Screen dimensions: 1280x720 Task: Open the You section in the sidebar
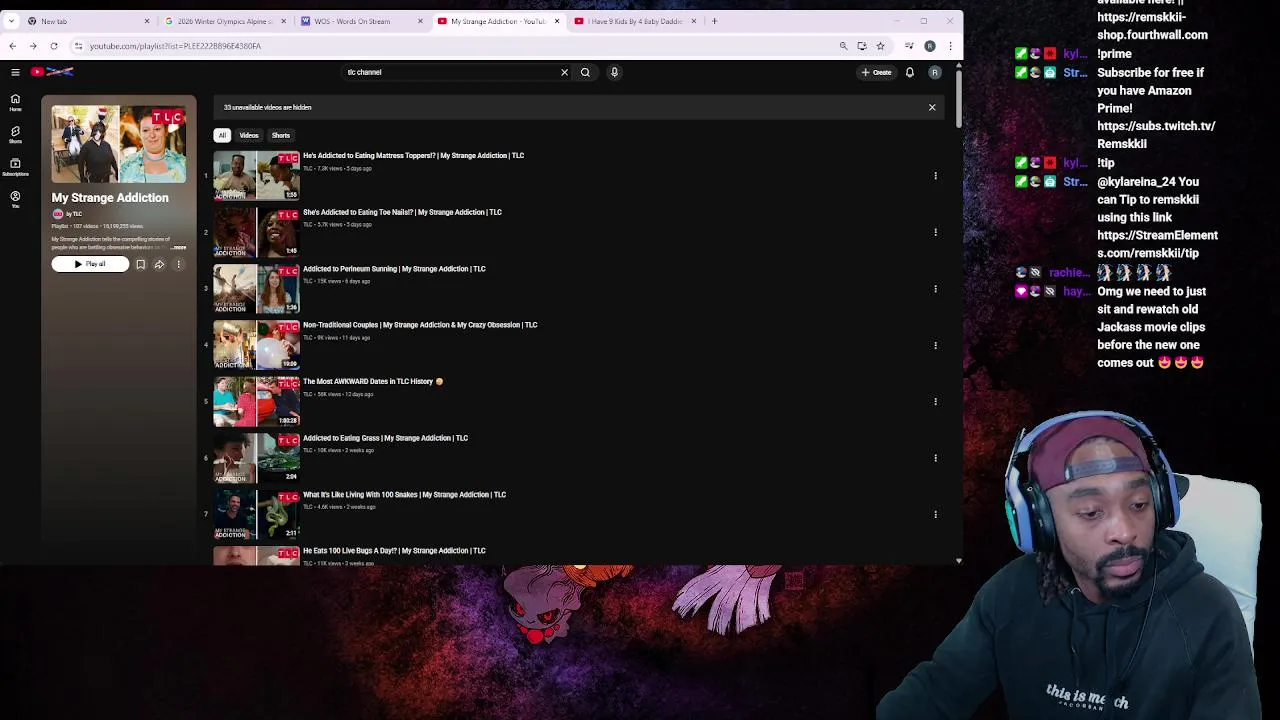[x=15, y=199]
